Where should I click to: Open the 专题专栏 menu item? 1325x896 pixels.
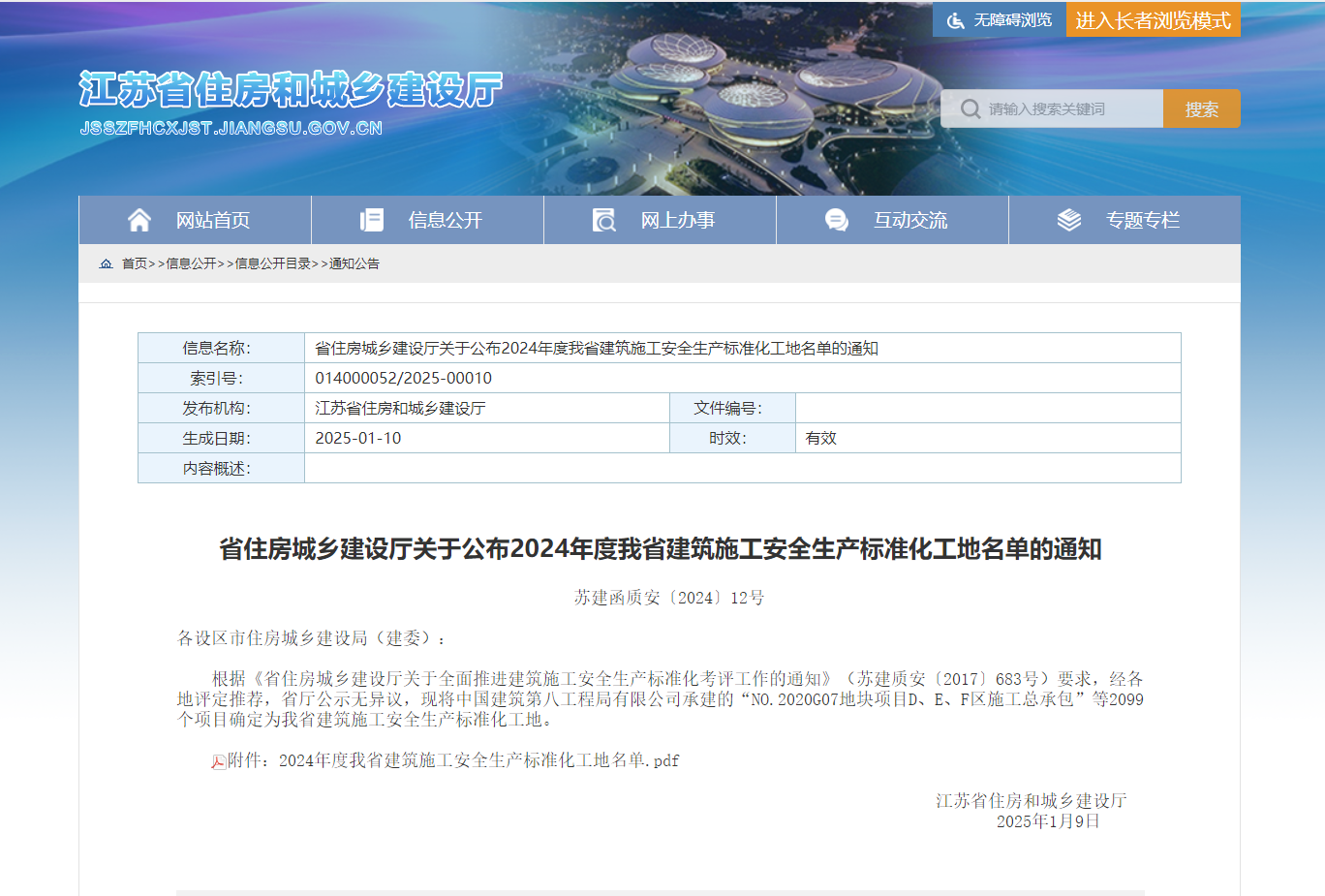point(1143,220)
